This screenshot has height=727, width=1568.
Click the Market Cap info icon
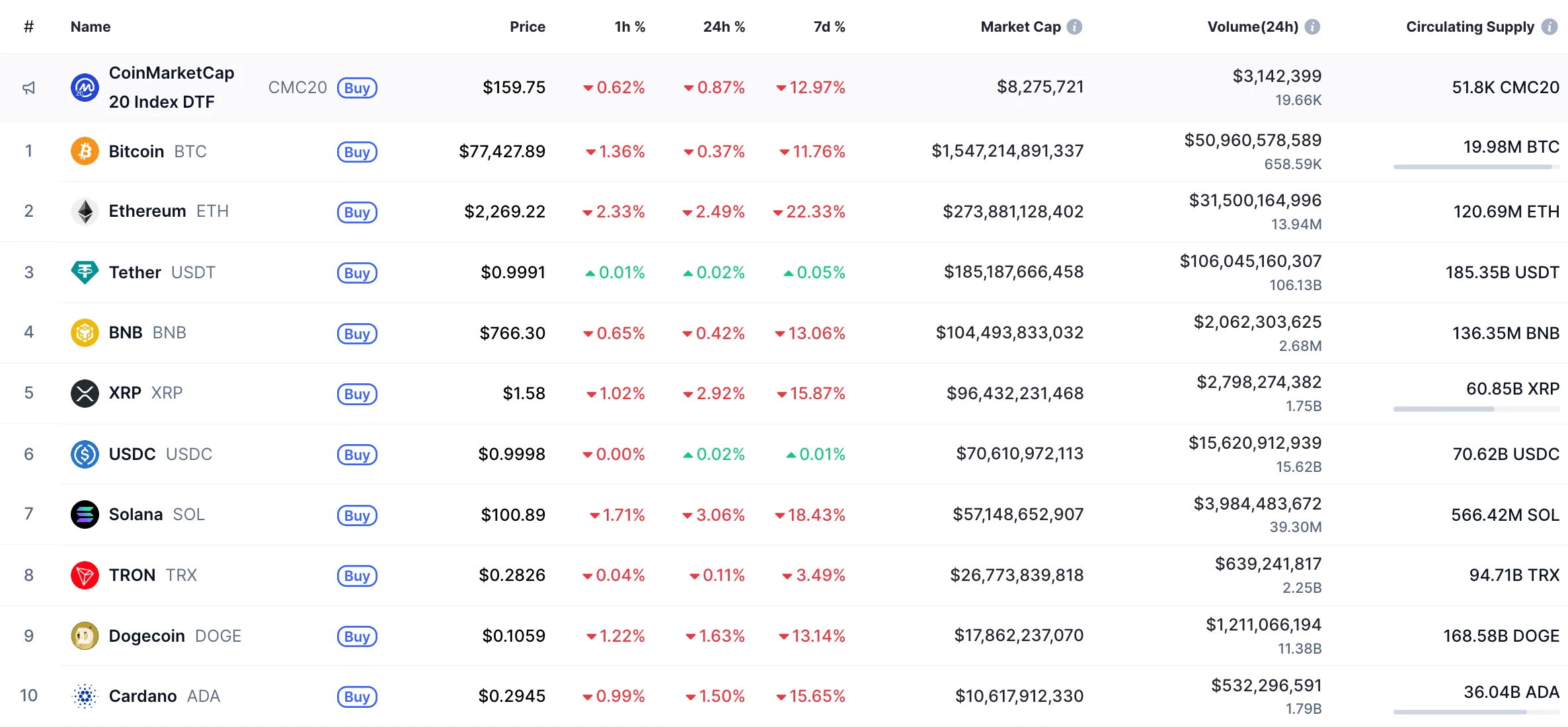click(x=1075, y=27)
